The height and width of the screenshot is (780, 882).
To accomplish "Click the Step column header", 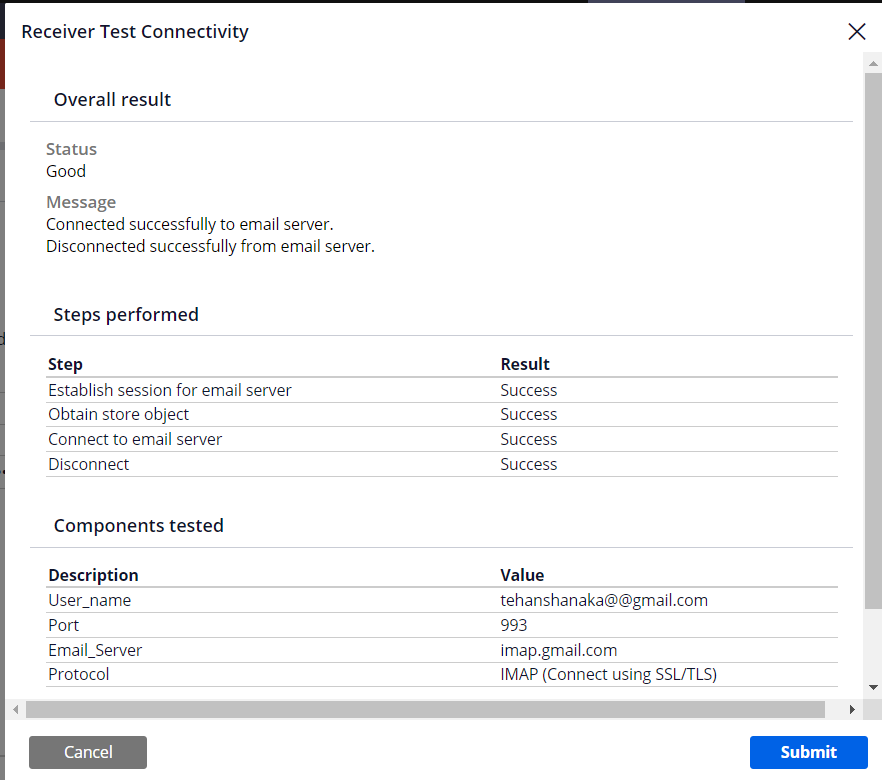I will (65, 364).
